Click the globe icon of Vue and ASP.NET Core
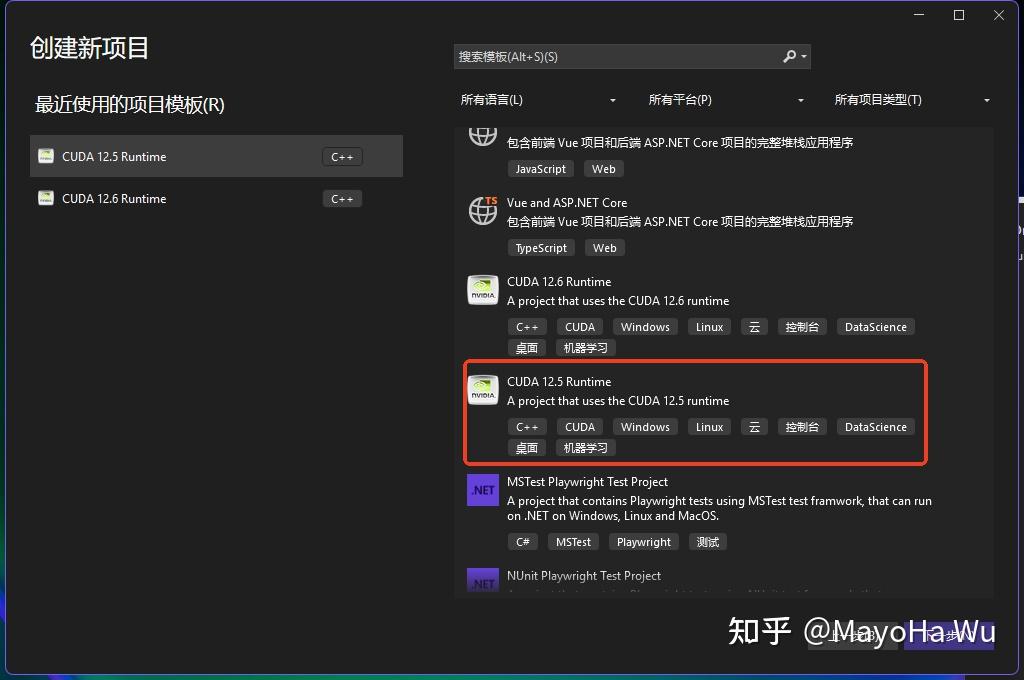This screenshot has width=1024, height=680. (x=482, y=210)
